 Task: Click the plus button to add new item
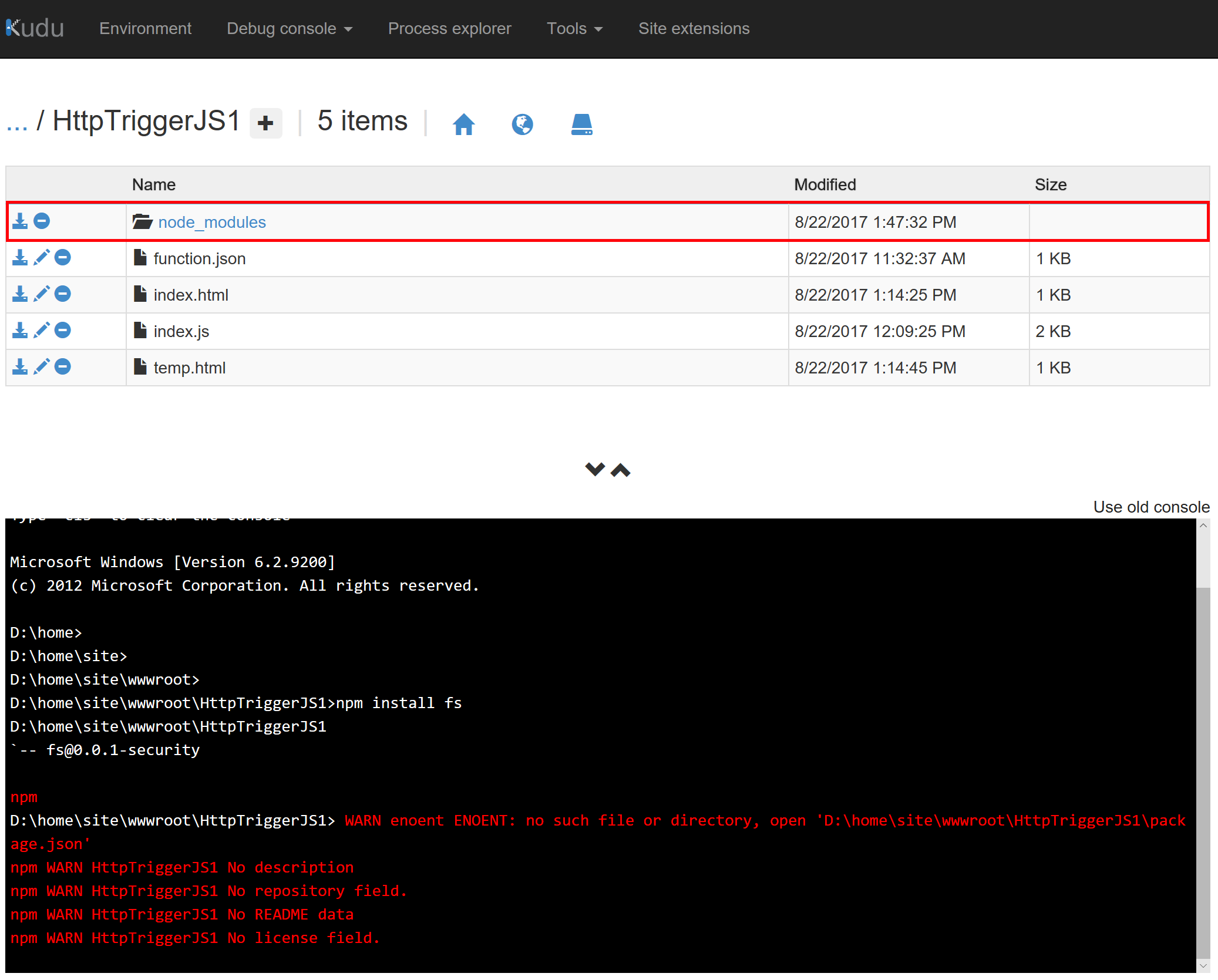pyautogui.click(x=265, y=123)
